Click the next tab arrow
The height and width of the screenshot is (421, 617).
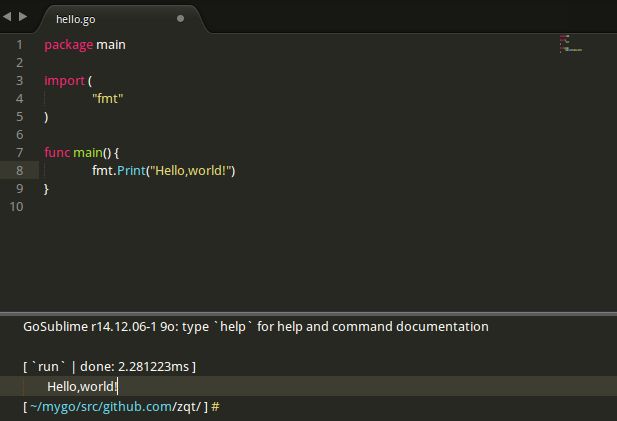(23, 17)
